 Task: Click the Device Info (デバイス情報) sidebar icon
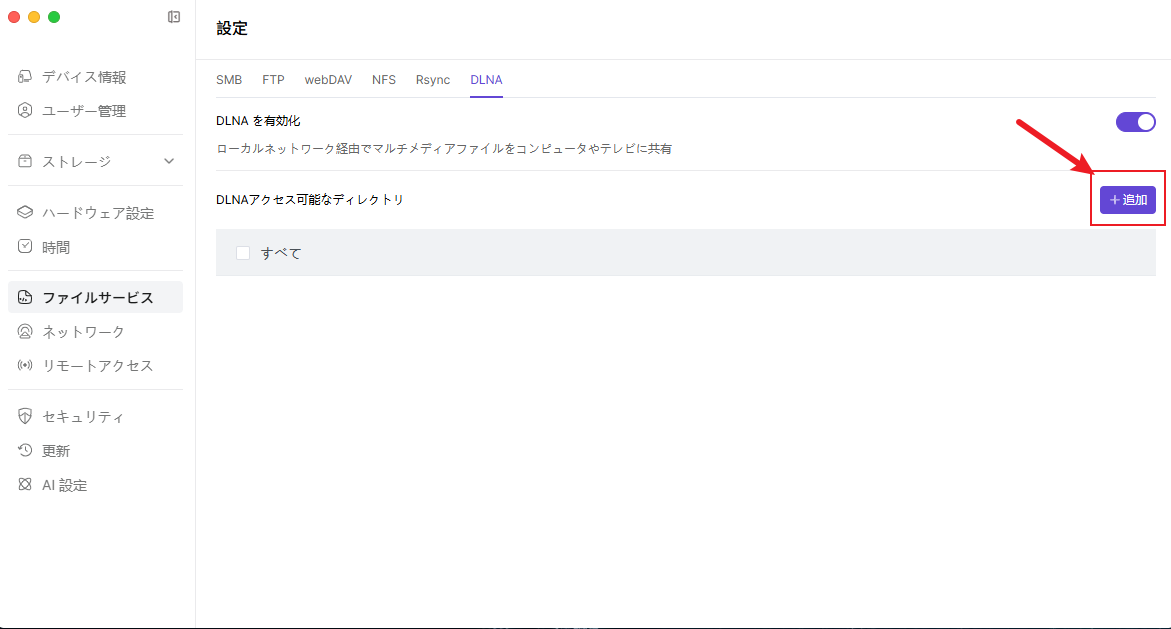point(26,77)
